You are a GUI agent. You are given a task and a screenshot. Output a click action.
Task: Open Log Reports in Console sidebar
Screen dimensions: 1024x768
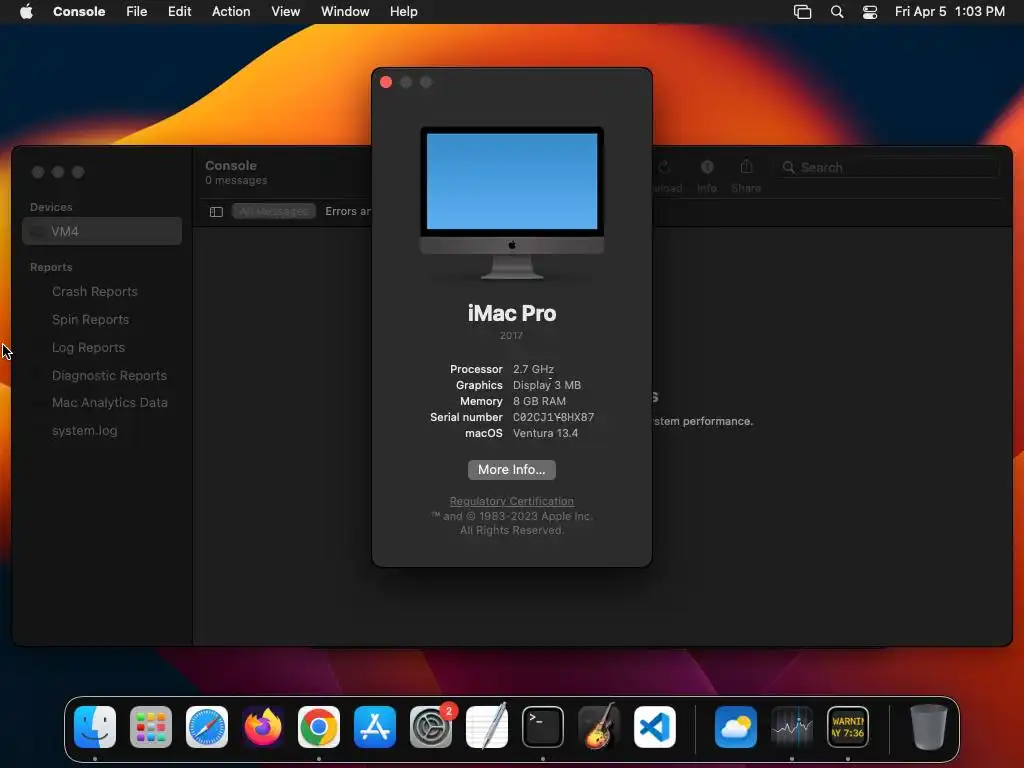tap(88, 347)
